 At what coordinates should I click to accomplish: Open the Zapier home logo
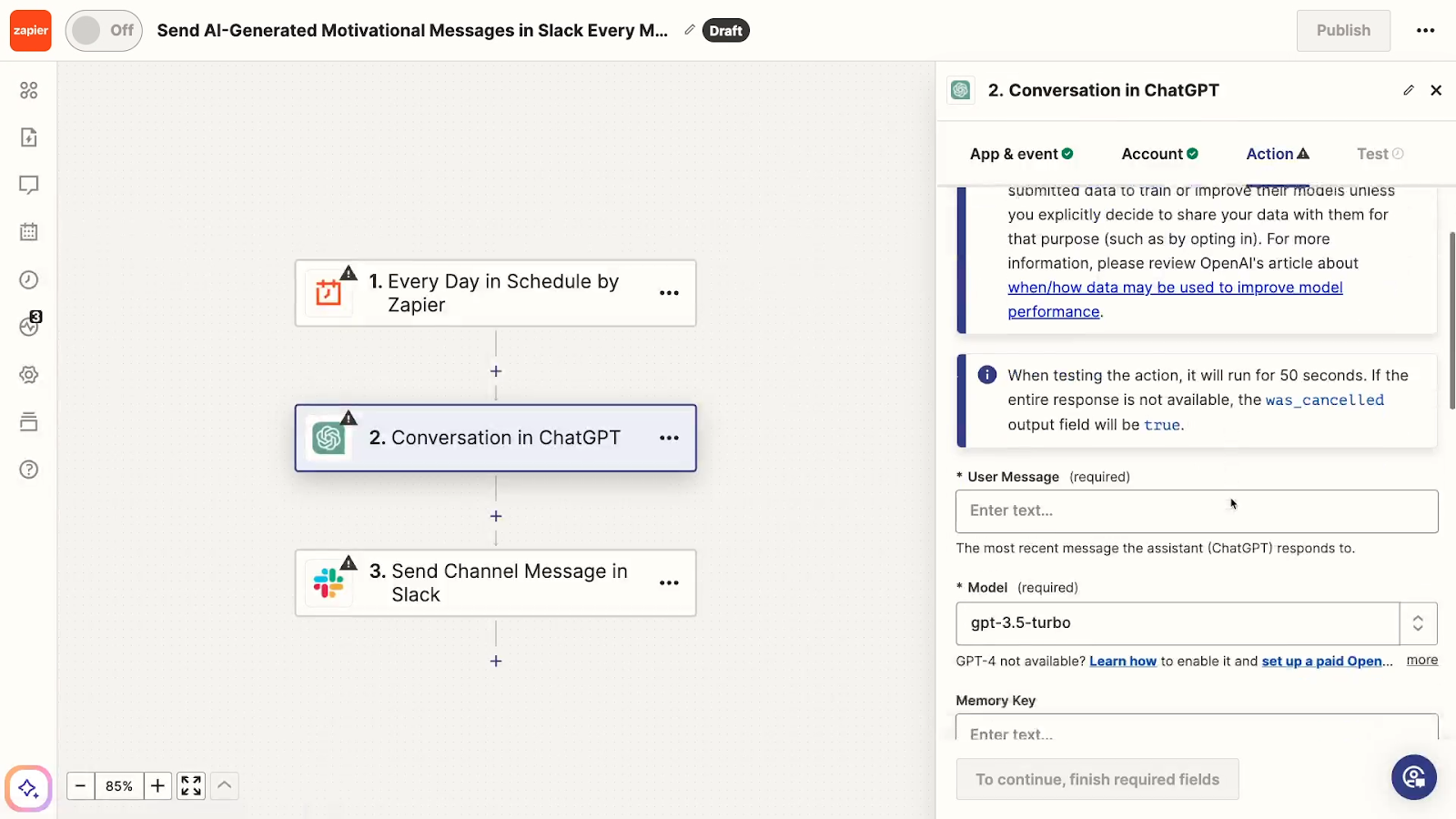[x=30, y=30]
